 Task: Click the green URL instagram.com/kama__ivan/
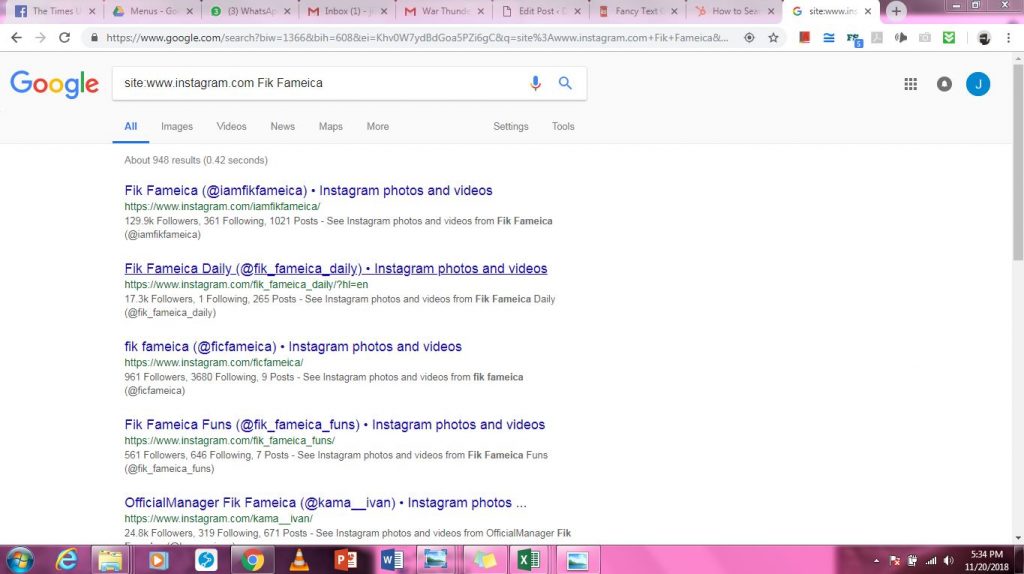[x=218, y=518]
